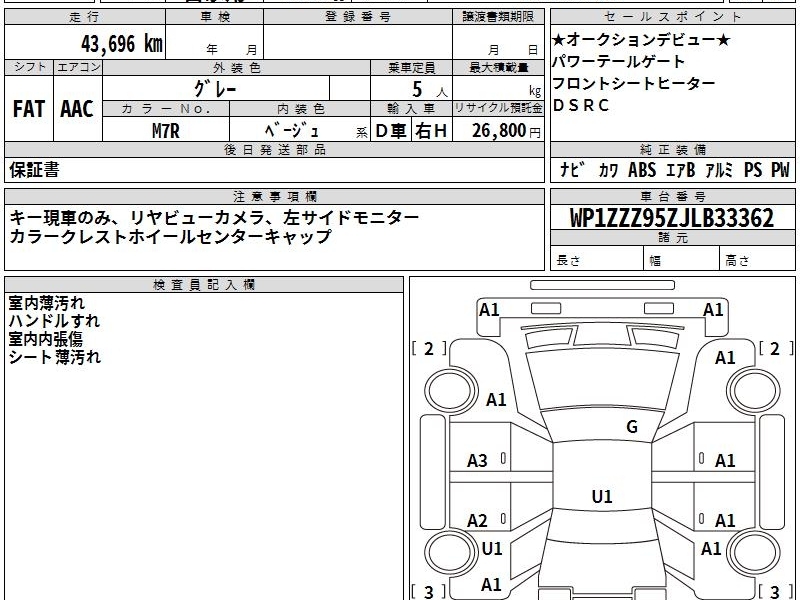Click the シフト header label

pyautogui.click(x=29, y=67)
